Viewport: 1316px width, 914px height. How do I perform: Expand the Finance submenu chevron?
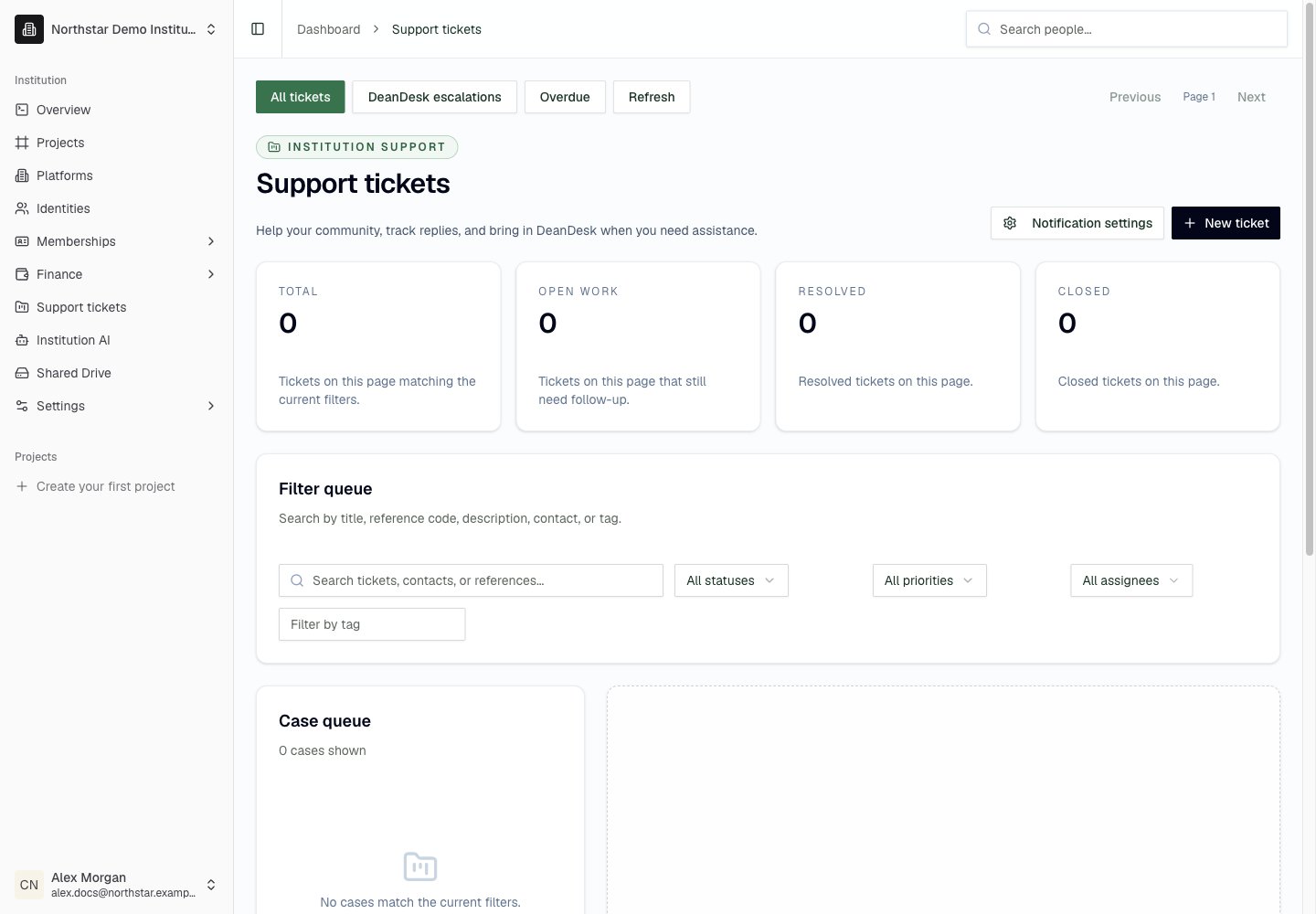coord(211,274)
